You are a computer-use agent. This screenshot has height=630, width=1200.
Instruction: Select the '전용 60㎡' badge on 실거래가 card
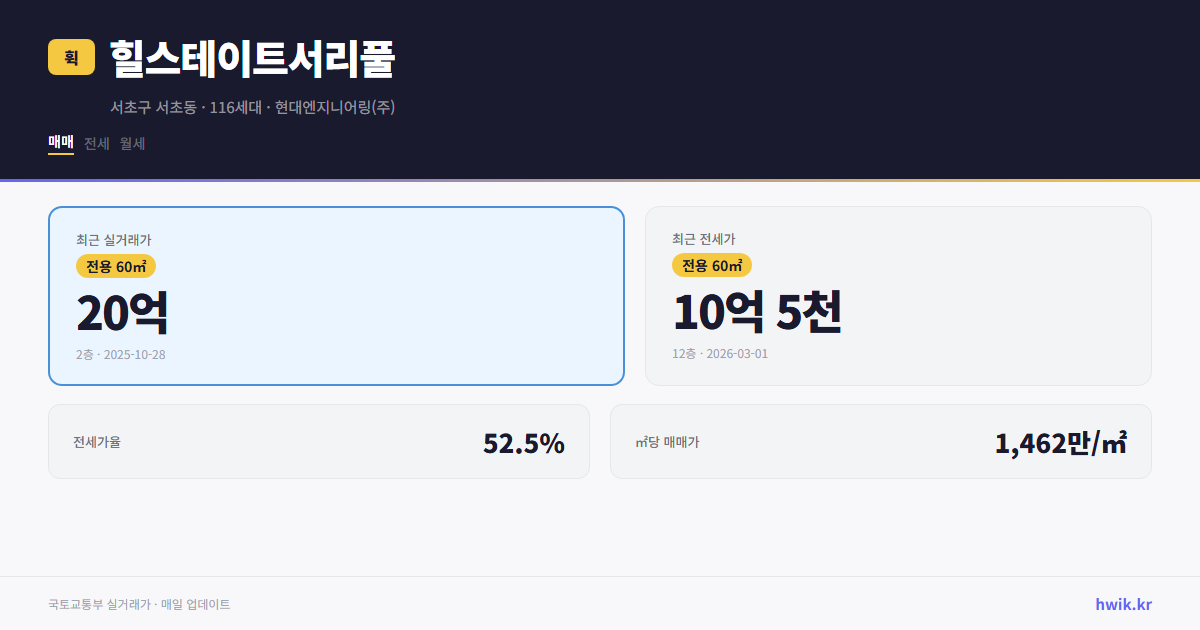(x=115, y=266)
